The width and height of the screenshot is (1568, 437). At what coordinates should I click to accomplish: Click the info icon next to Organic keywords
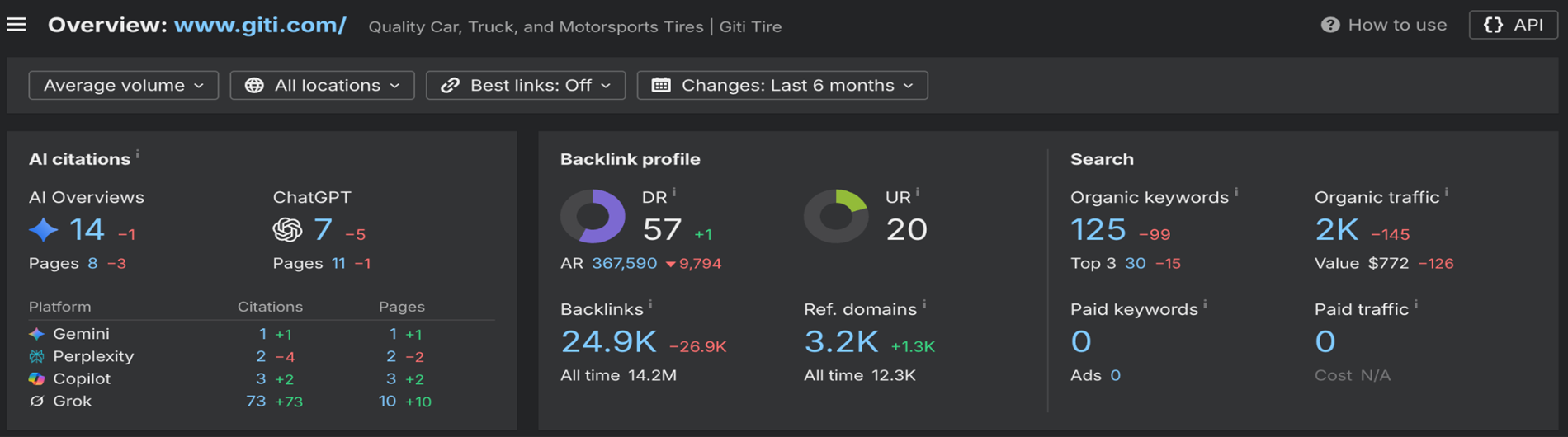click(1236, 192)
